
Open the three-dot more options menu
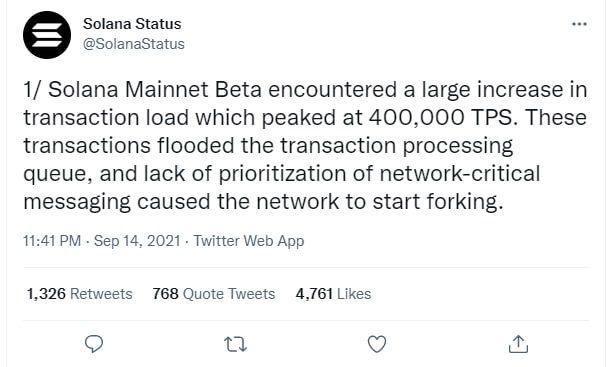579,24
